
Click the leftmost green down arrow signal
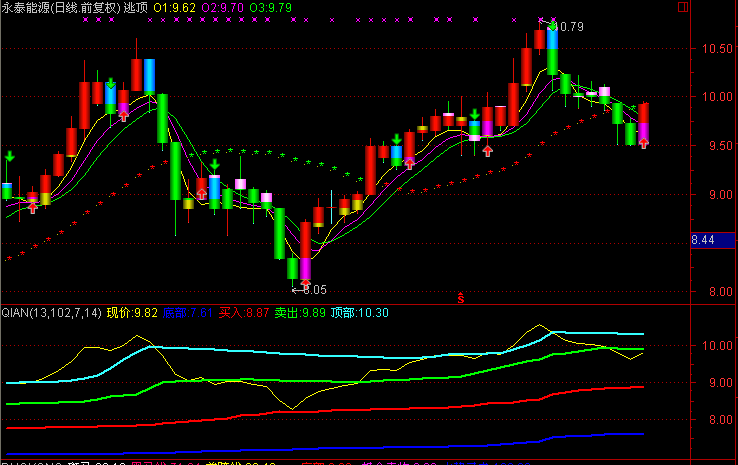(x=8, y=157)
